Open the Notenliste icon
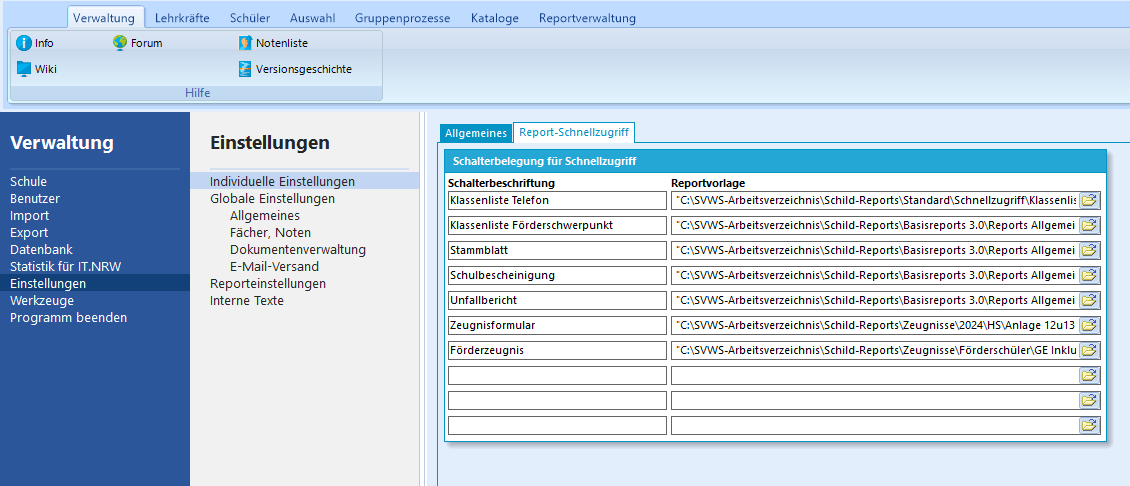 [x=245, y=43]
